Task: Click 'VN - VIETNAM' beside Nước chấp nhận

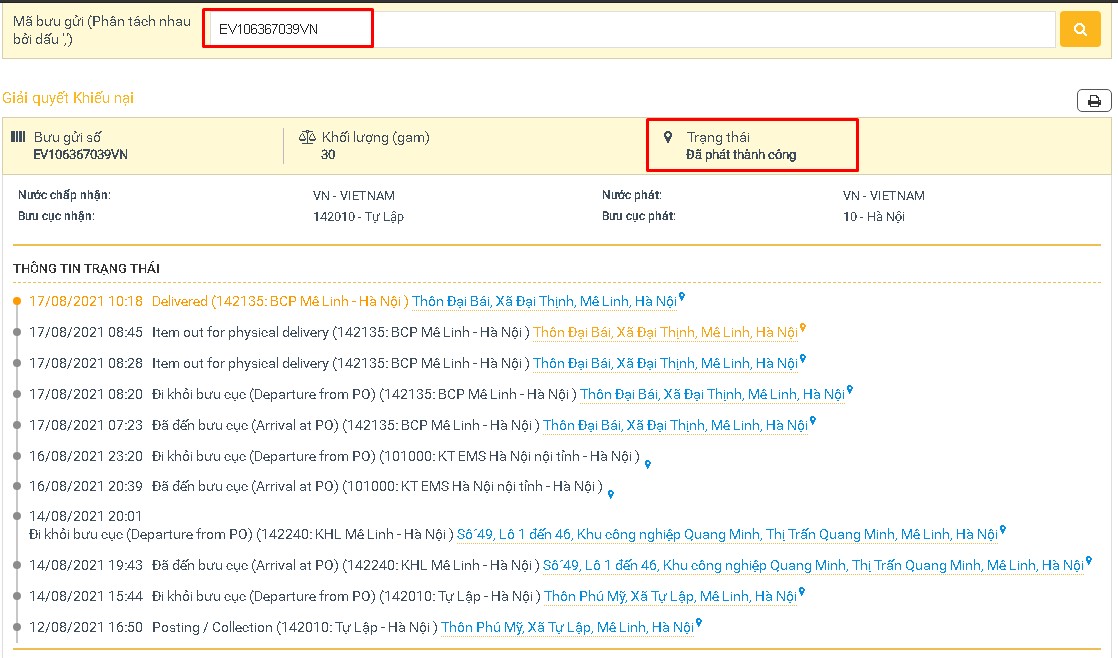Action: pyautogui.click(x=354, y=195)
